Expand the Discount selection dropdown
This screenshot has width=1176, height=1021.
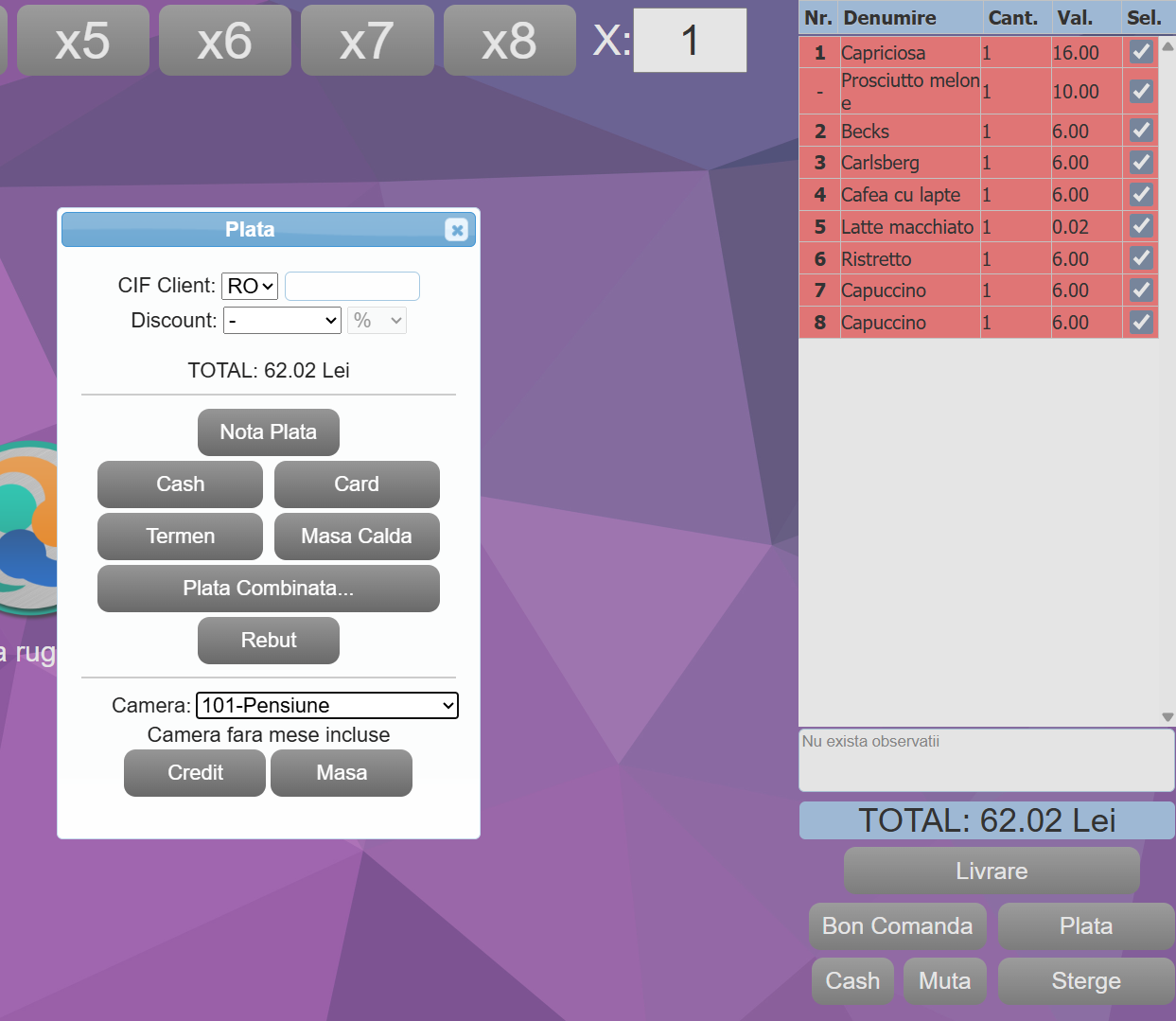point(282,320)
